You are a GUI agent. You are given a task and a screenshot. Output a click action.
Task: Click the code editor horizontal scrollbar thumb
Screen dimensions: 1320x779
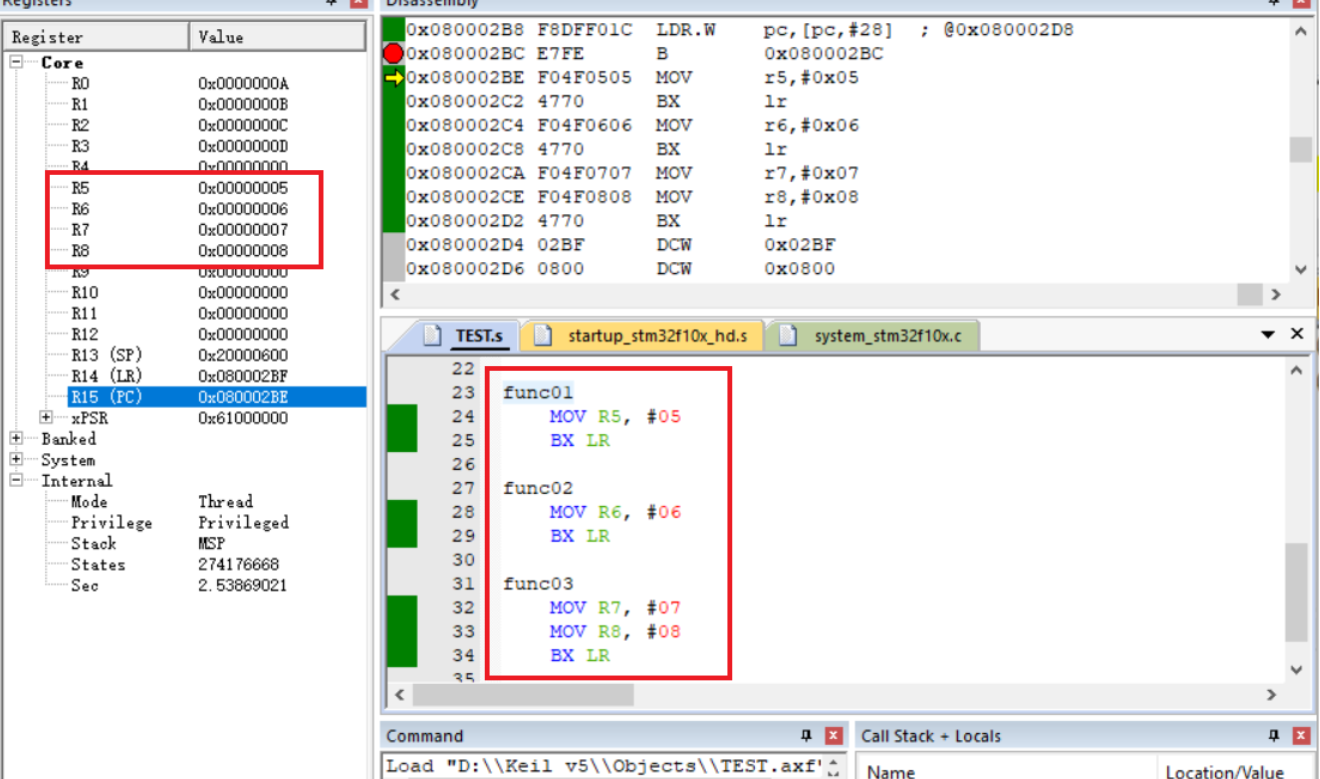click(523, 694)
